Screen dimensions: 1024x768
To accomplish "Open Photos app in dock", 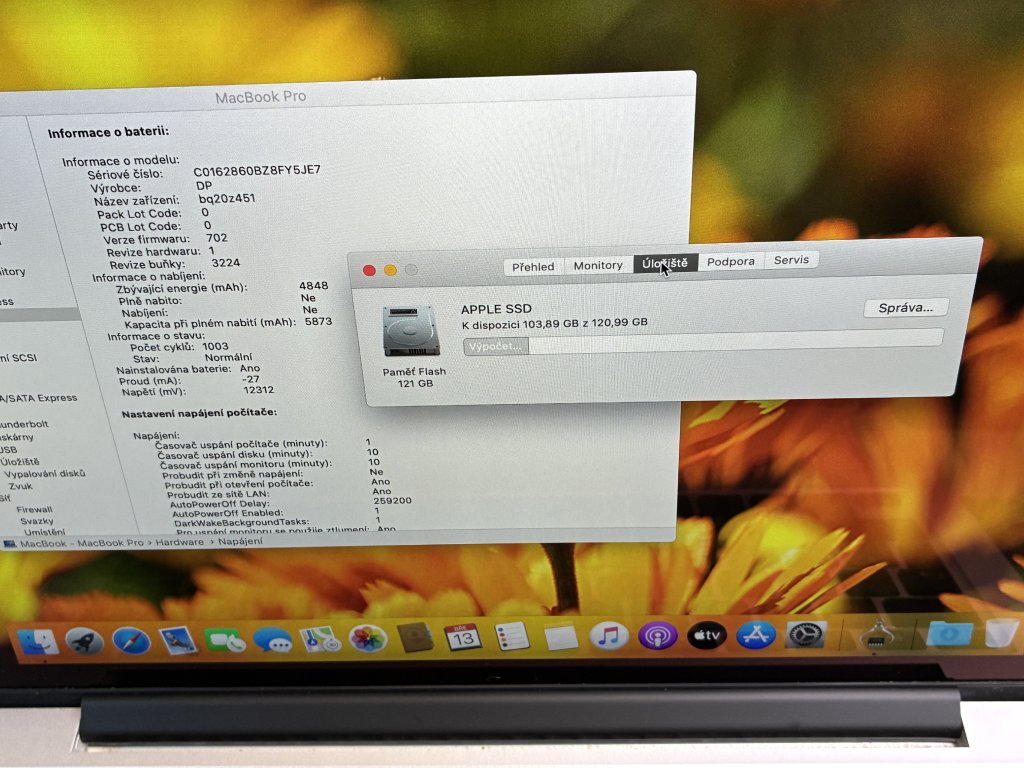I will point(368,638).
